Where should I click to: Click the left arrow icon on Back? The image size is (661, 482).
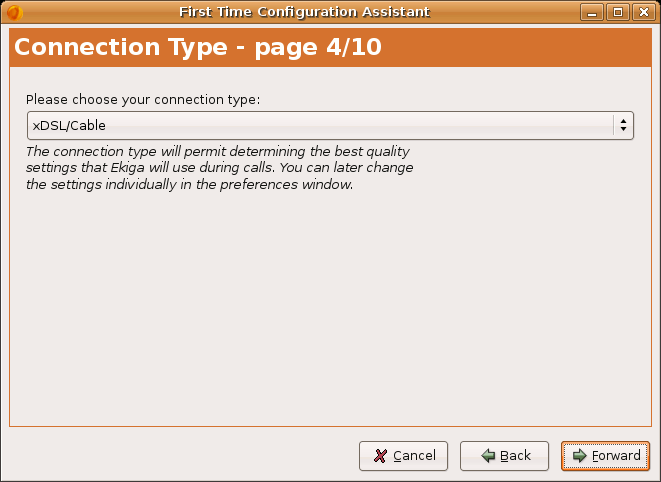click(x=488, y=456)
